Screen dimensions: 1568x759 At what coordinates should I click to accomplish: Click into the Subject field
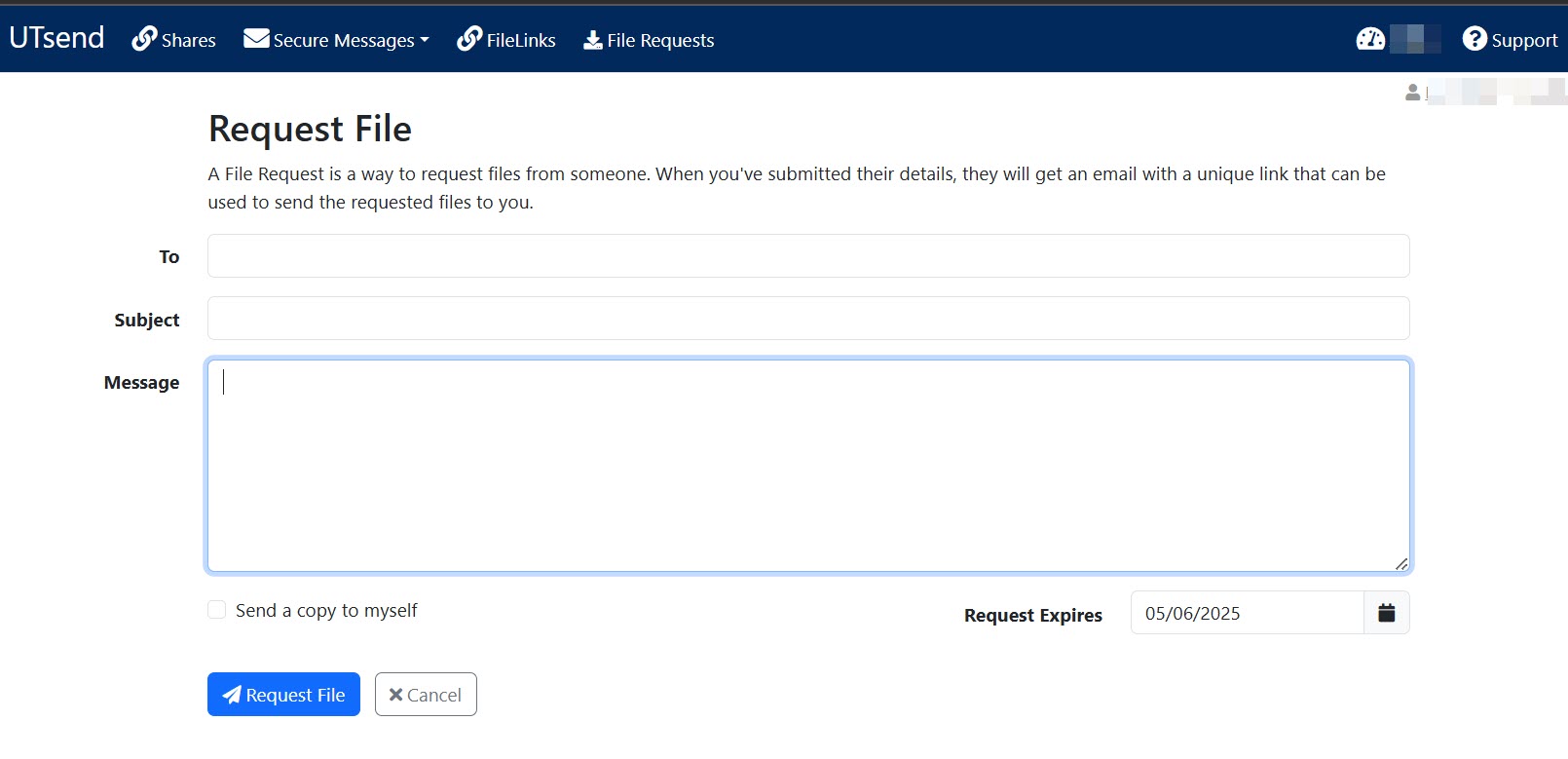click(807, 319)
